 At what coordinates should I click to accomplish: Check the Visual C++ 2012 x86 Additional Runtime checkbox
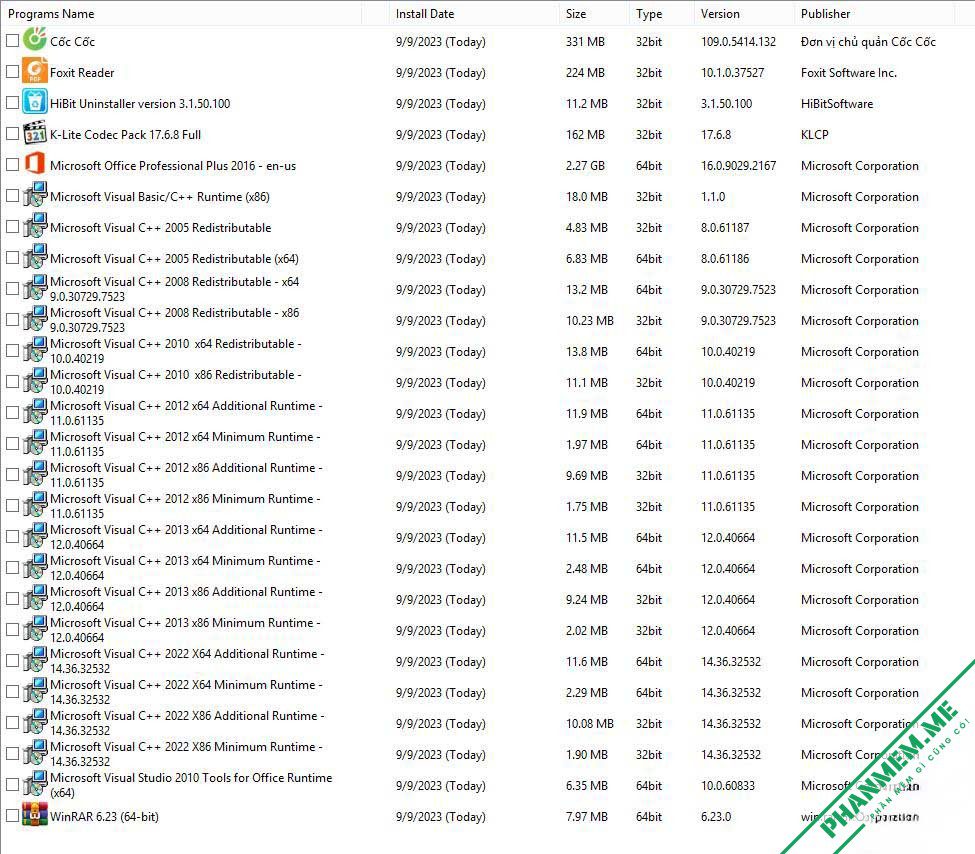point(12,475)
